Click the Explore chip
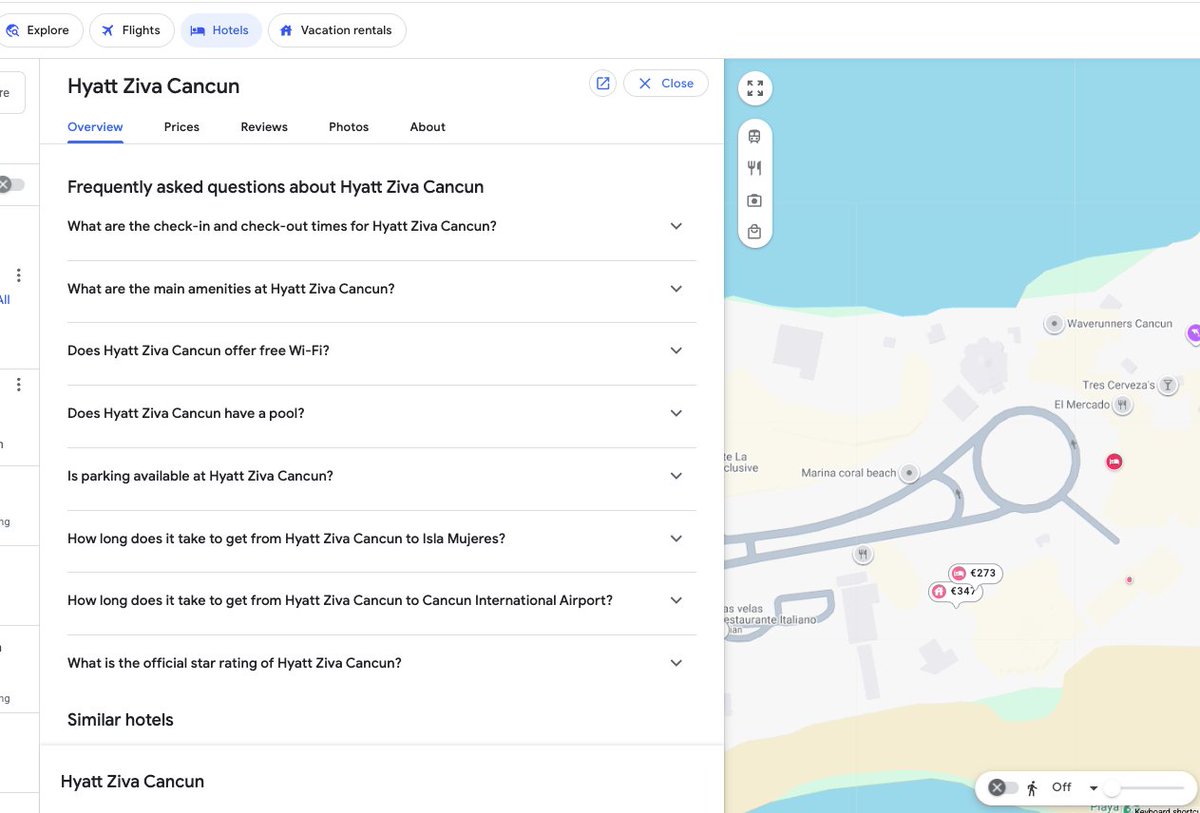Viewport: 1200px width, 813px height. [x=39, y=30]
